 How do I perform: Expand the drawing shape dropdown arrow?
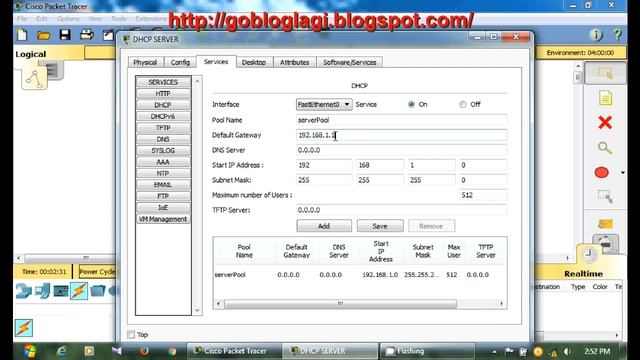(x=623, y=173)
